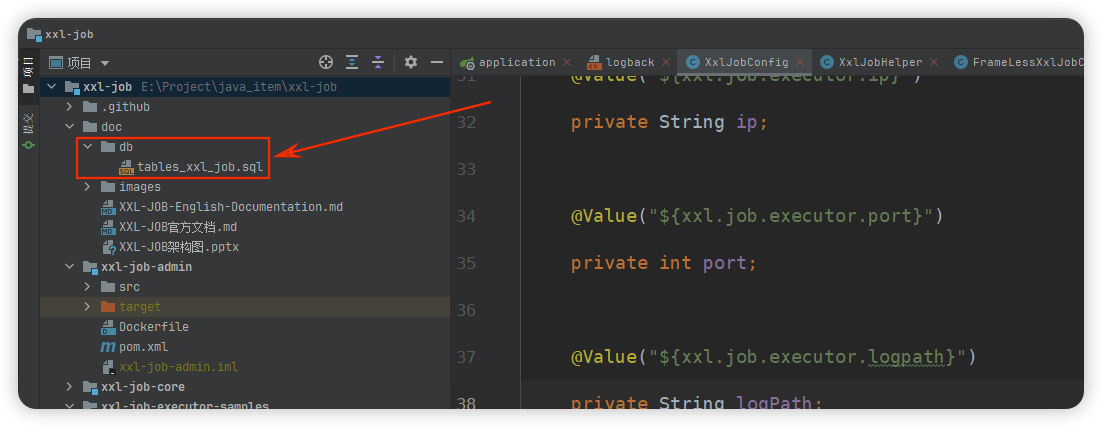Close the application tab
1102x427 pixels.
coord(567,63)
